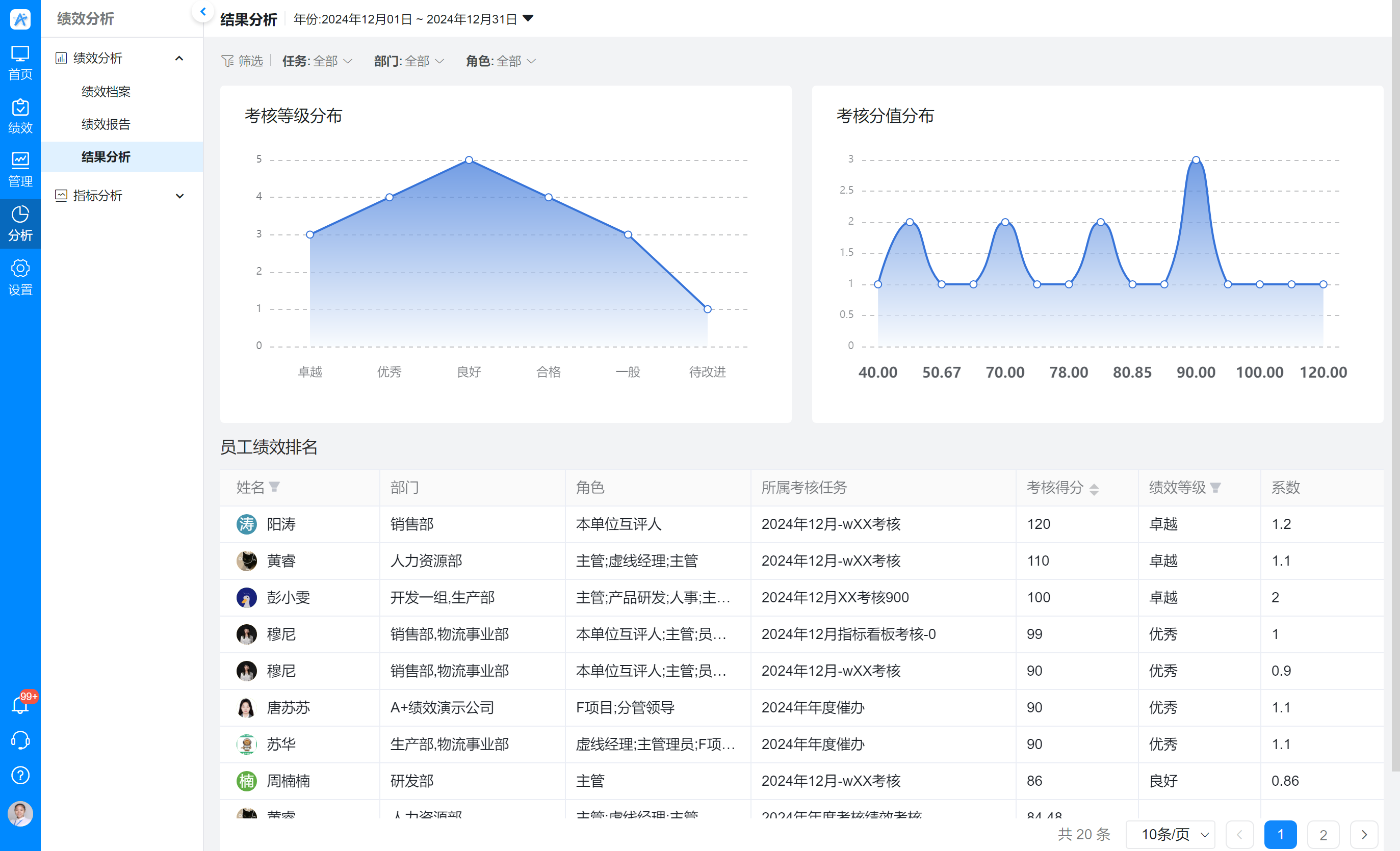Click the 筛选 filter funnel icon
Screen dimensions: 1400x851
[x=227, y=61]
